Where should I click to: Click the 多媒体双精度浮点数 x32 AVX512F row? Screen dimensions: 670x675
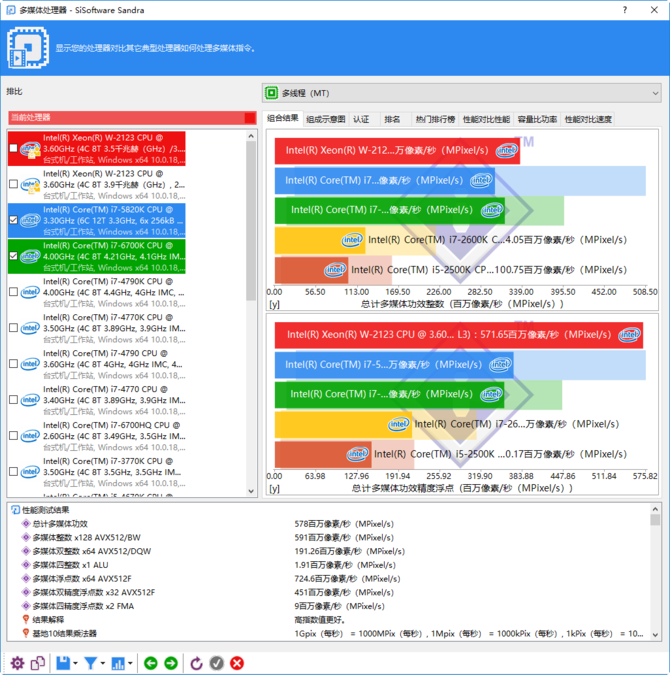click(x=329, y=592)
